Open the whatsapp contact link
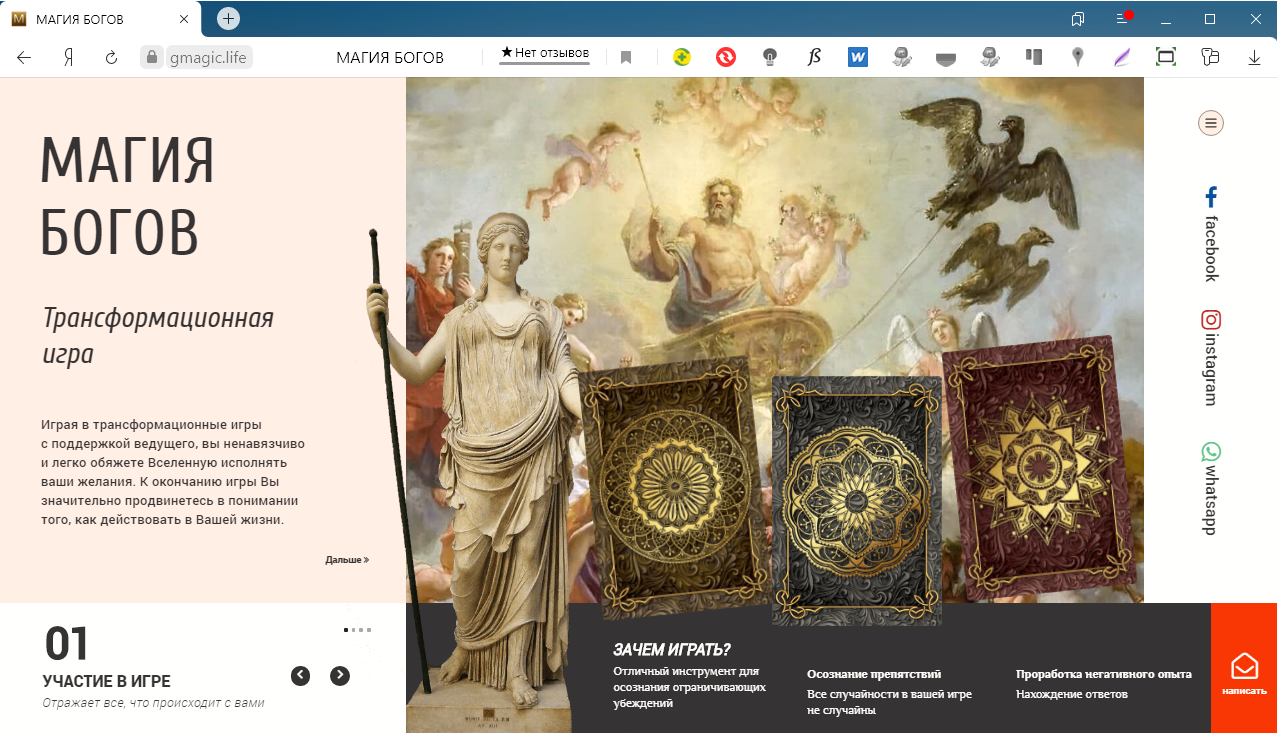Image resolution: width=1277 pixels, height=733 pixels. point(1211,489)
